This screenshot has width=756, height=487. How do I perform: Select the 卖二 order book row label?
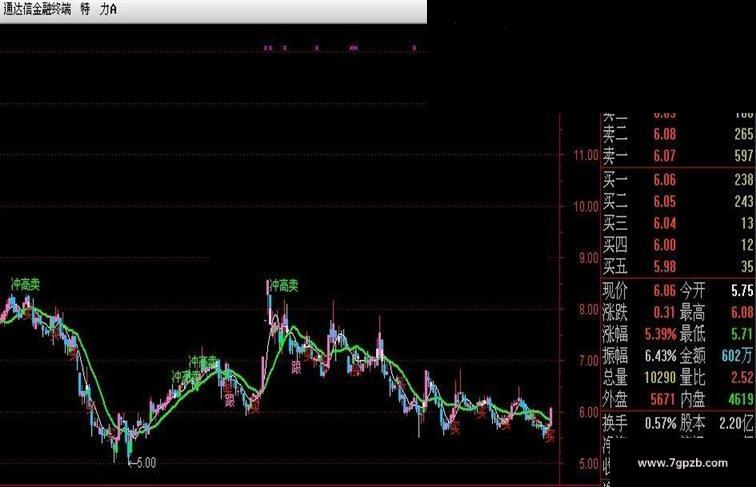[x=615, y=134]
